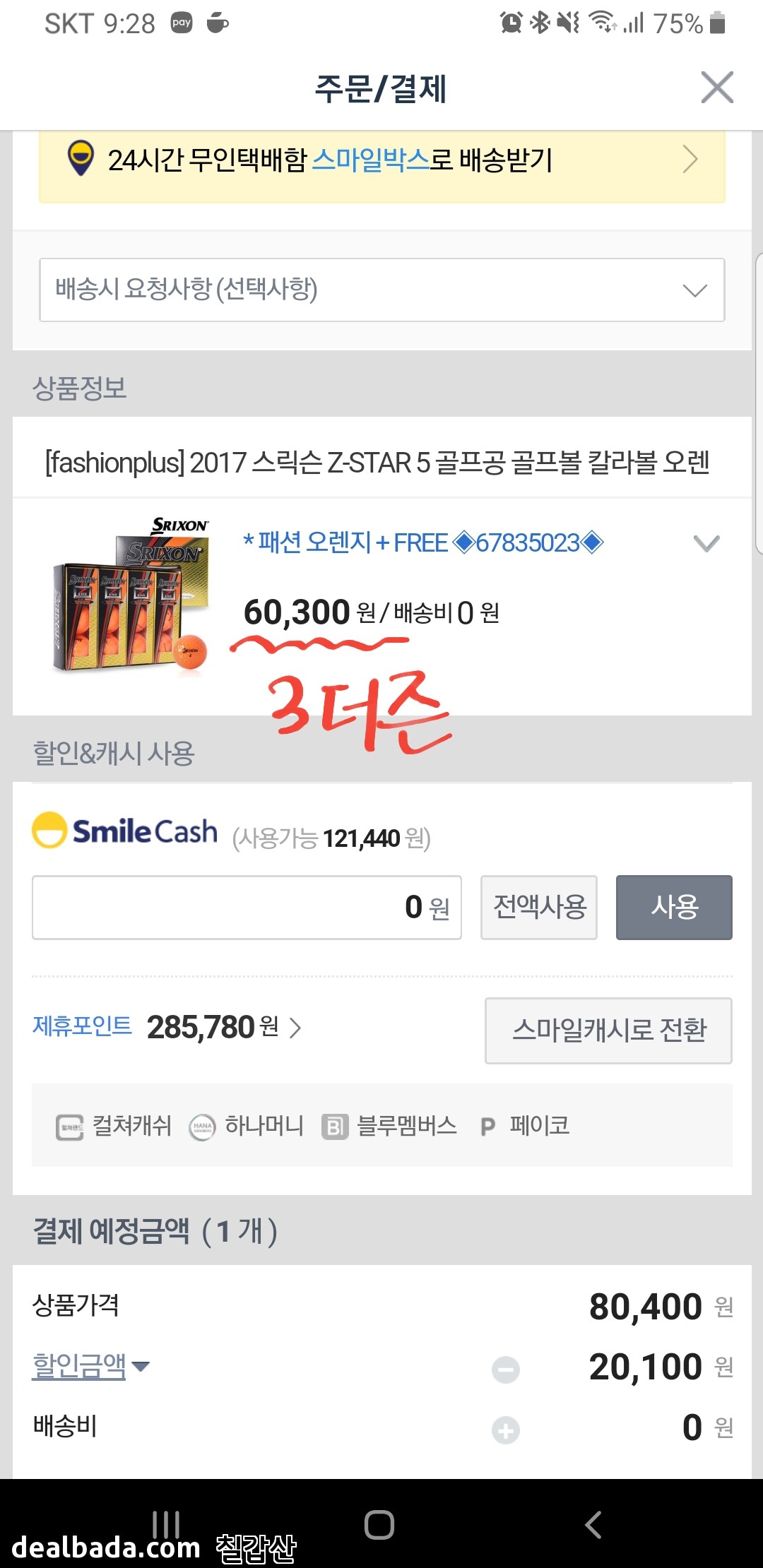
Task: Click 스마일캐시로 전환 button
Action: (x=608, y=1031)
